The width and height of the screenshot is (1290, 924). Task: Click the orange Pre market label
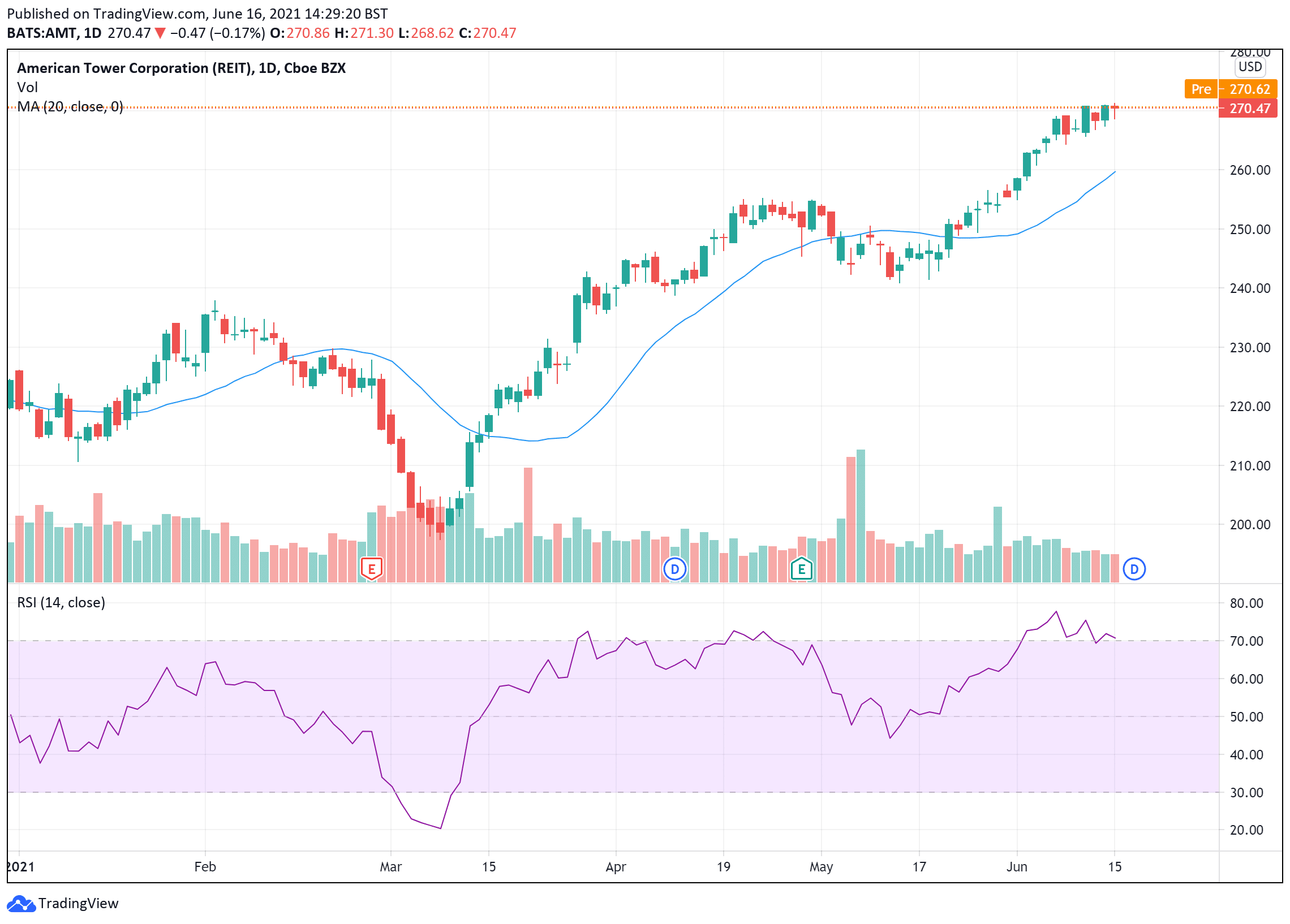(1201, 89)
